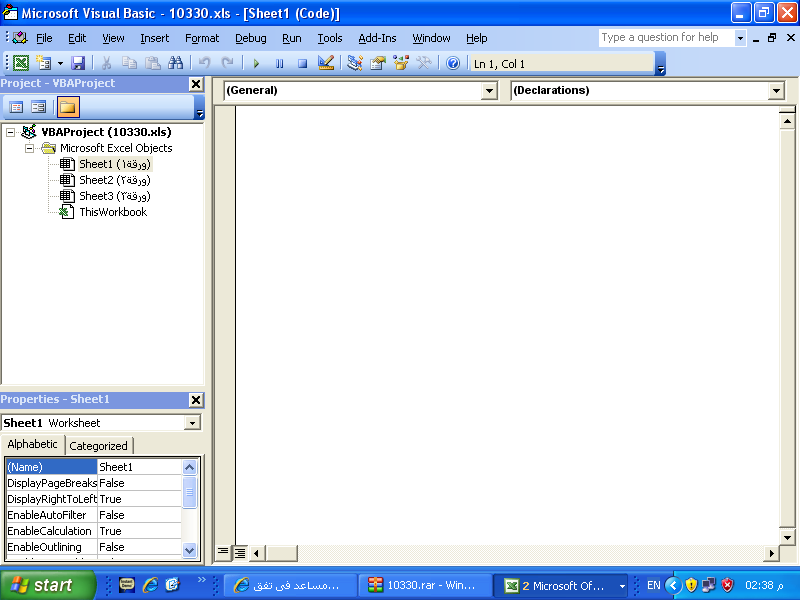Open the Tools menu

[x=330, y=38]
